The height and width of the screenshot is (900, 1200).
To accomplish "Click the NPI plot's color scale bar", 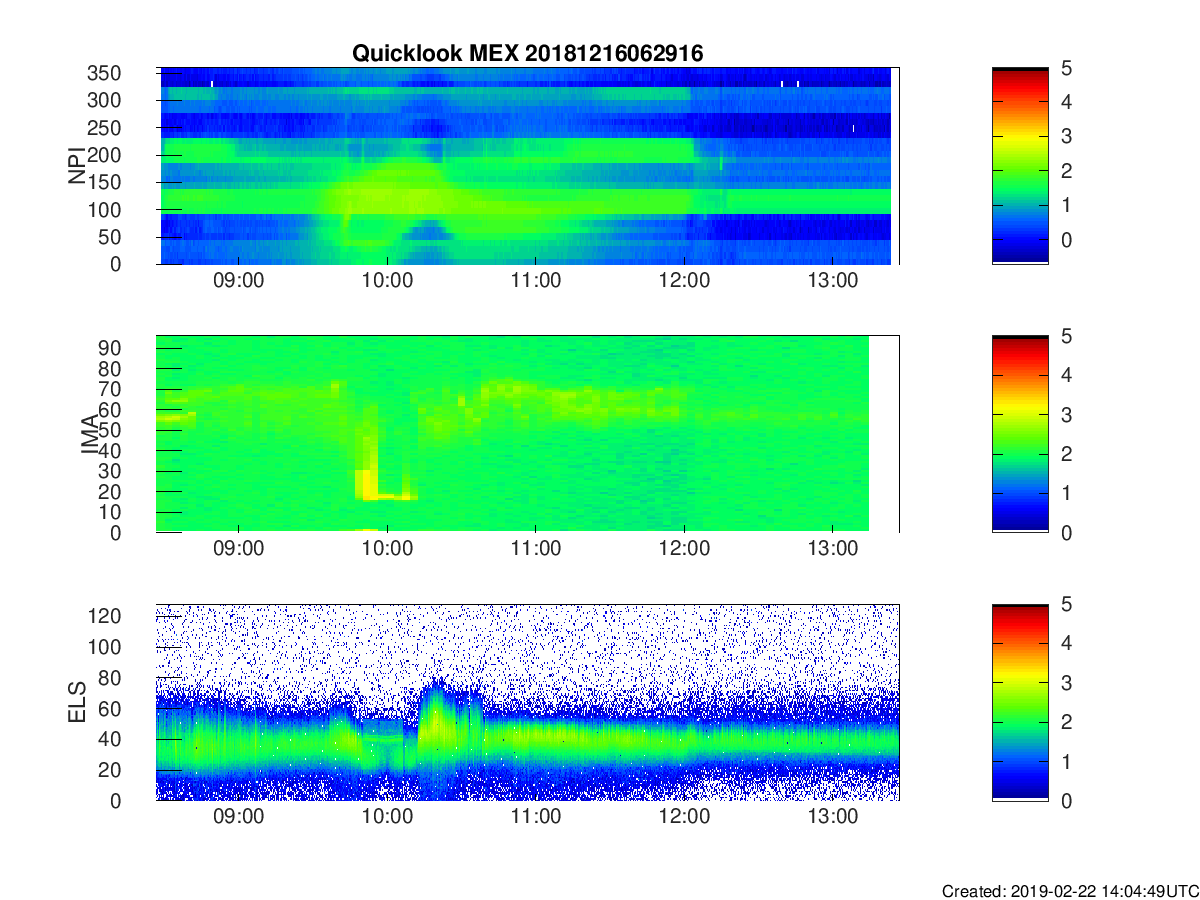I will 1020,166.
